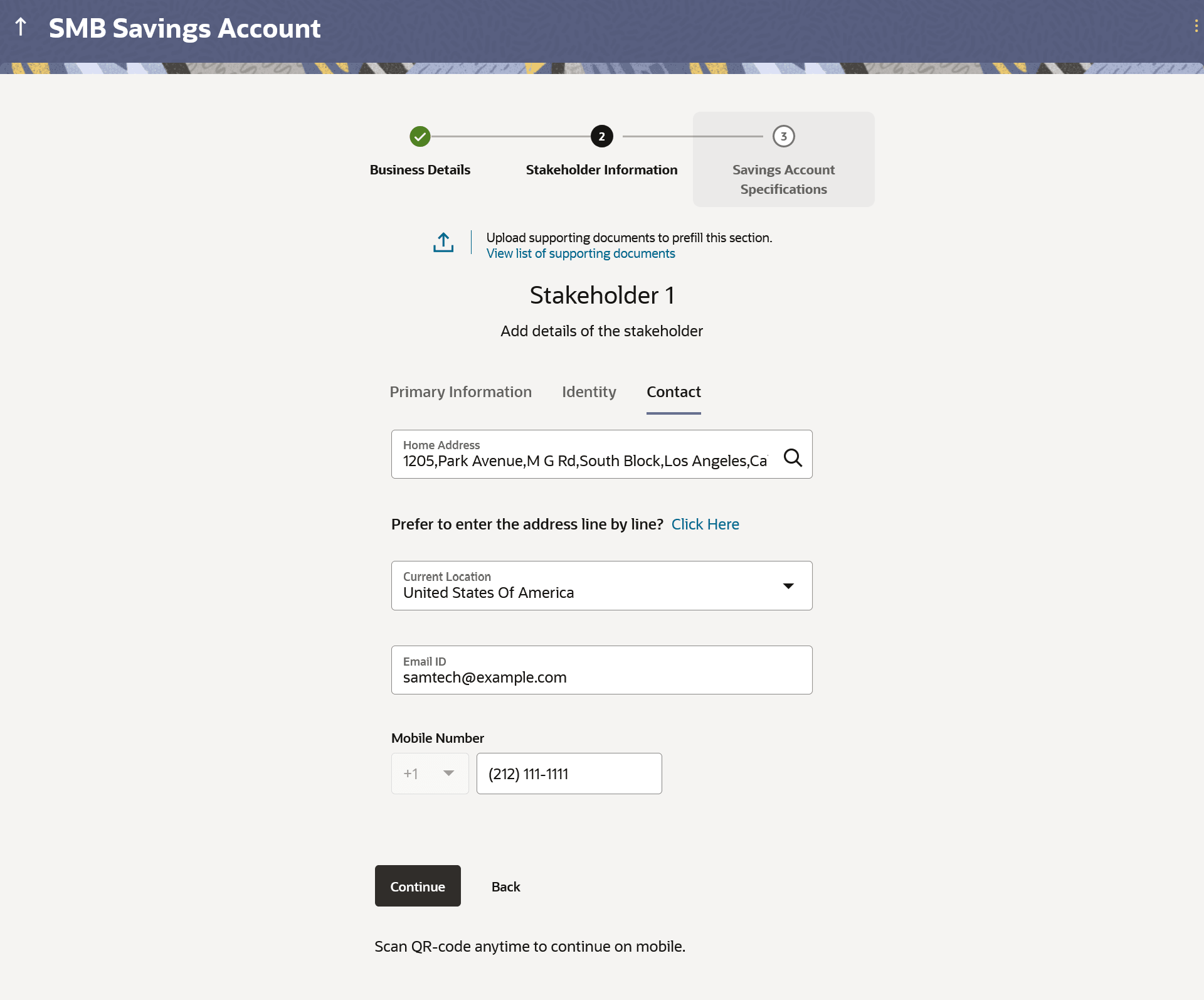The width and height of the screenshot is (1204, 1000).
Task: Click the address search magnifier icon
Action: (793, 457)
